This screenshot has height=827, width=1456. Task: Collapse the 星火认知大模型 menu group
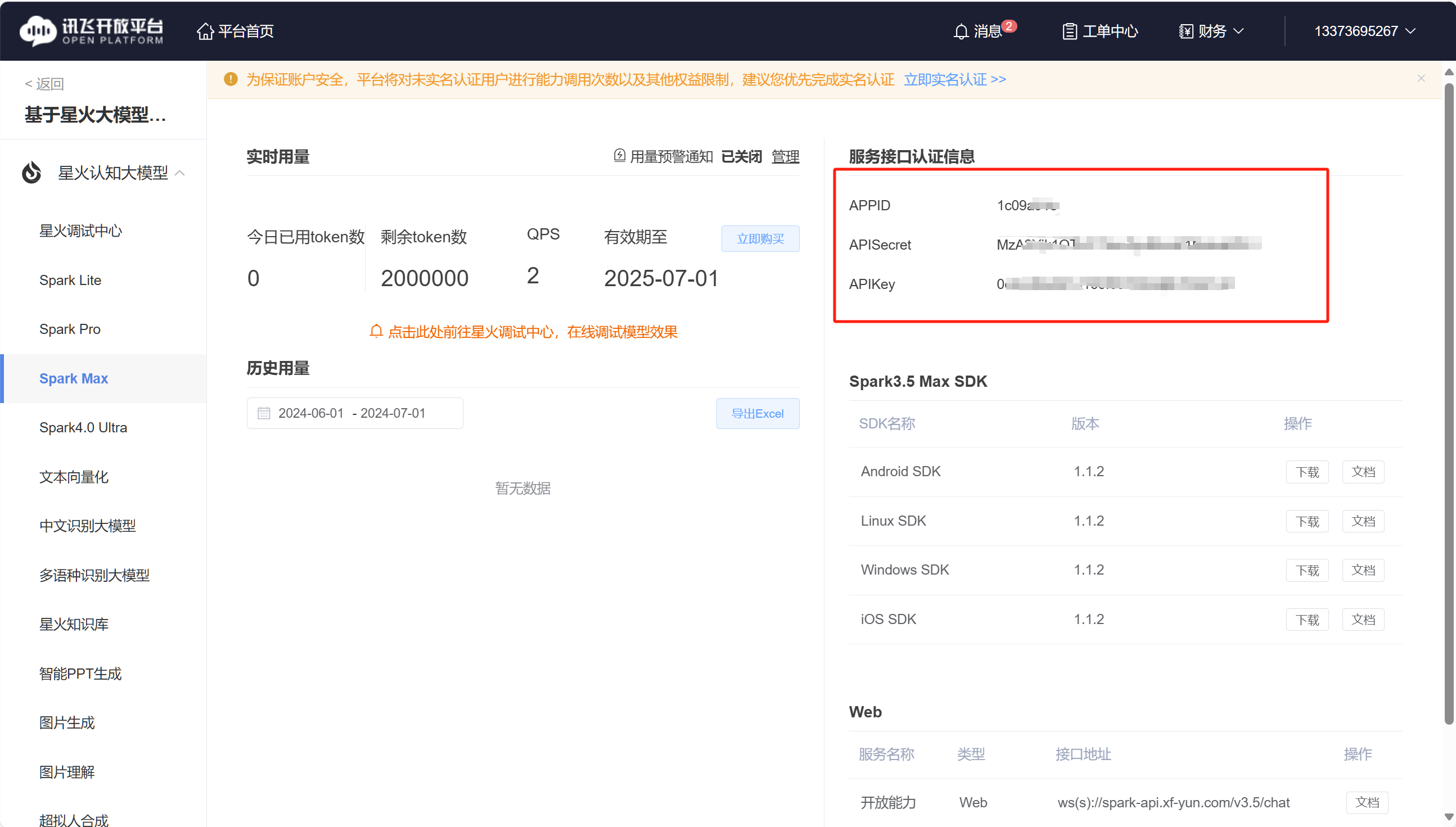(x=180, y=173)
